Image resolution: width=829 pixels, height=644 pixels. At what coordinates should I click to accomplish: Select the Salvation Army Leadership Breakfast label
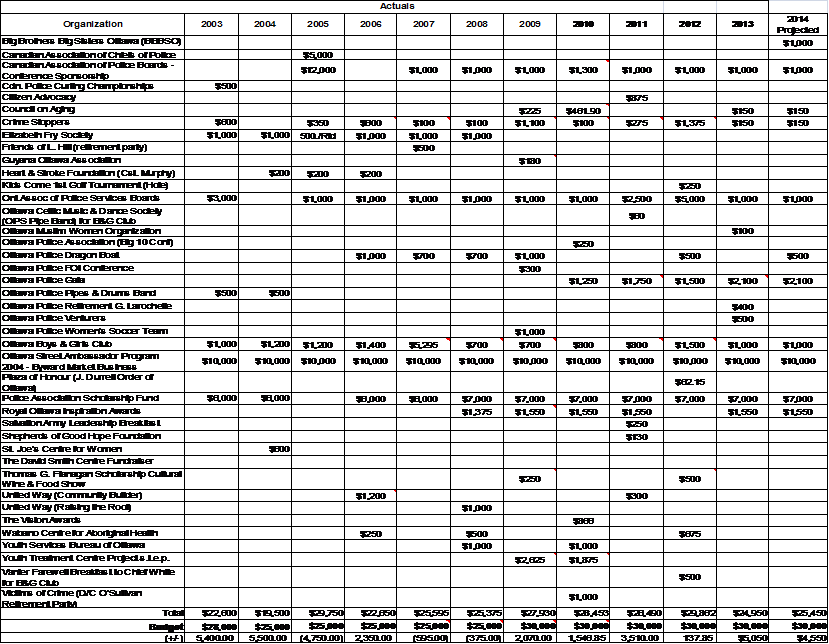point(81,424)
